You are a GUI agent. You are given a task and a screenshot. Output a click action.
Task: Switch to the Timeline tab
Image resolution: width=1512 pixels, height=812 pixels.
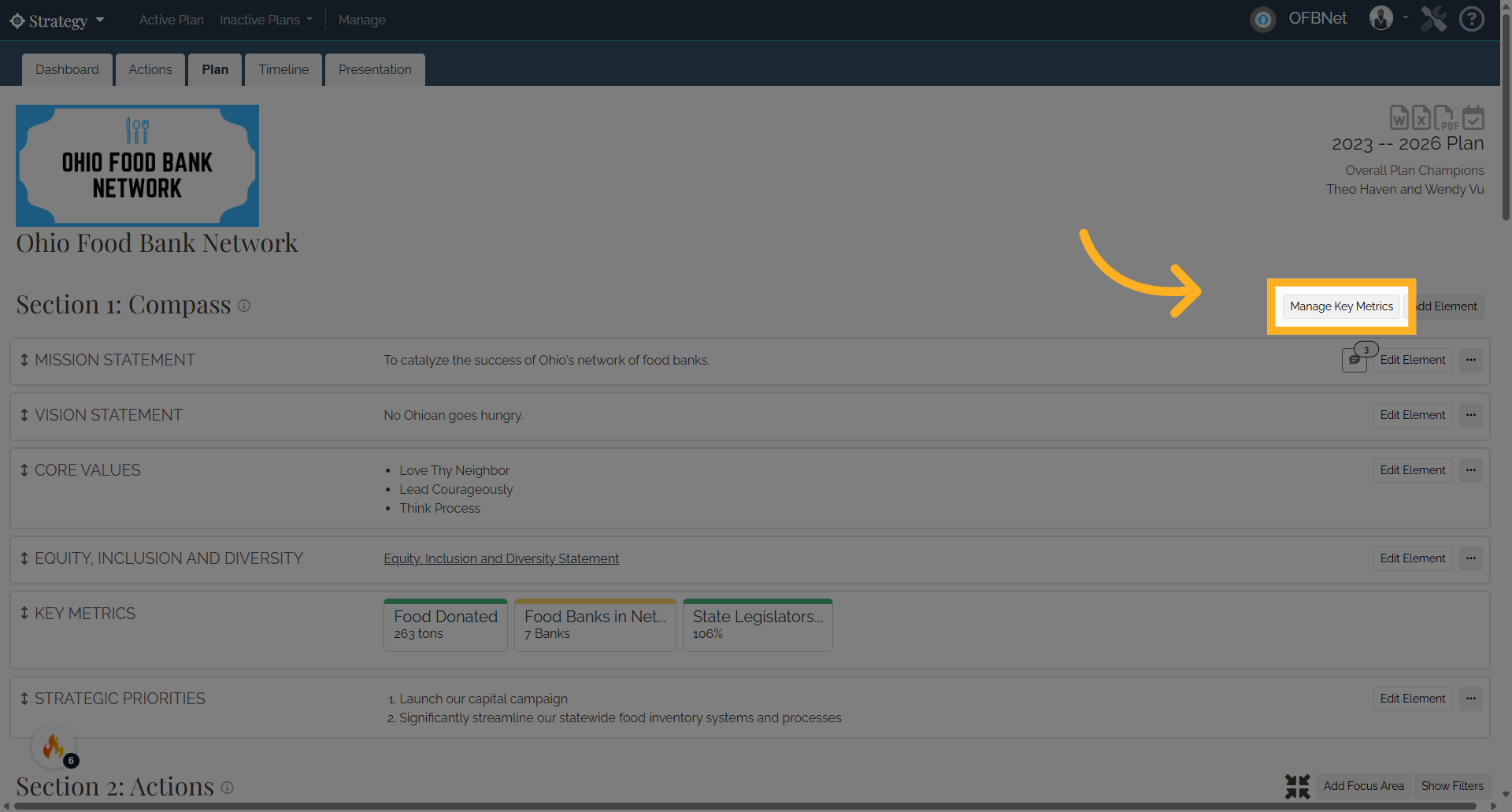tap(283, 69)
